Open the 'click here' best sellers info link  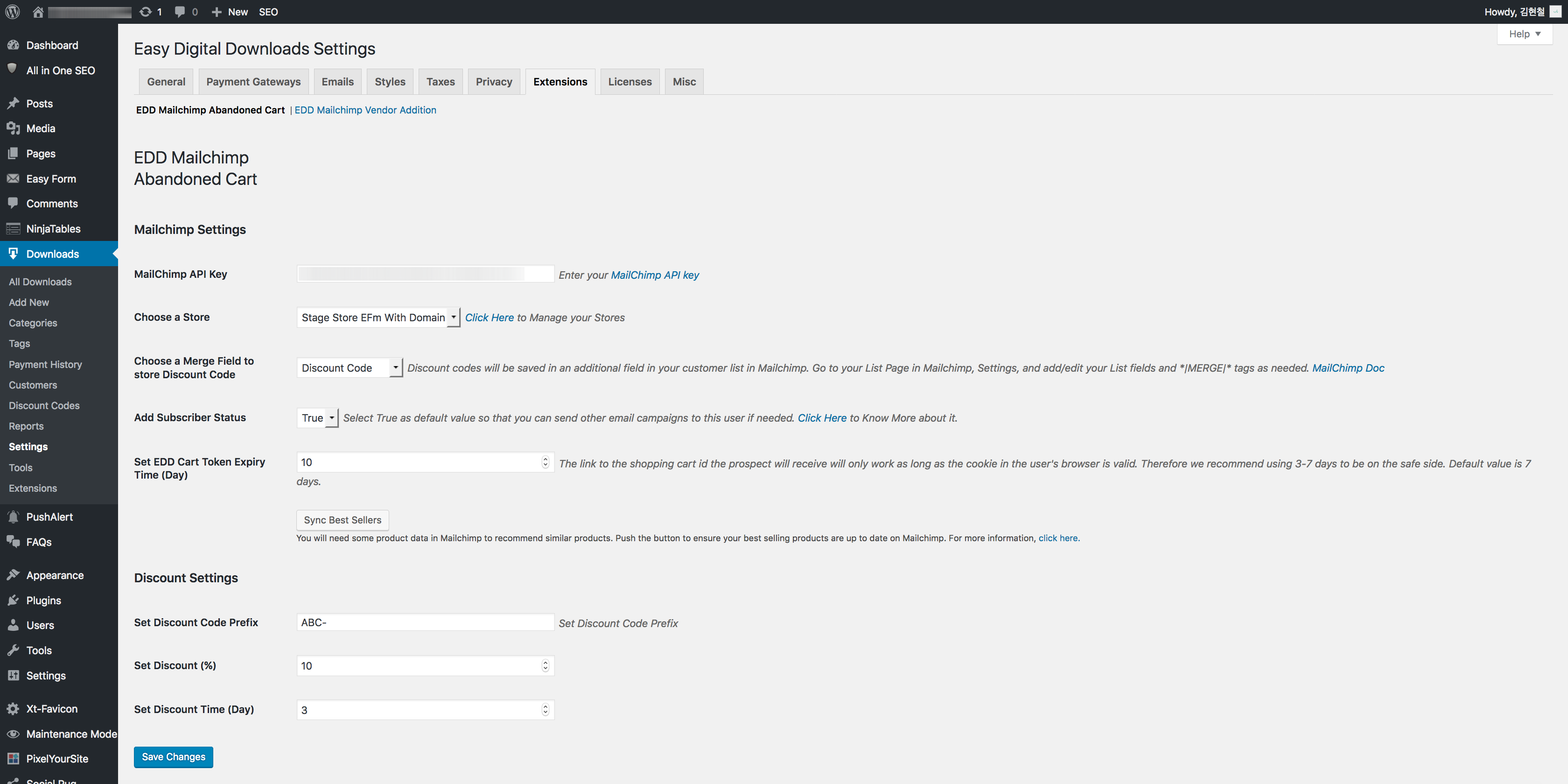(x=1058, y=538)
